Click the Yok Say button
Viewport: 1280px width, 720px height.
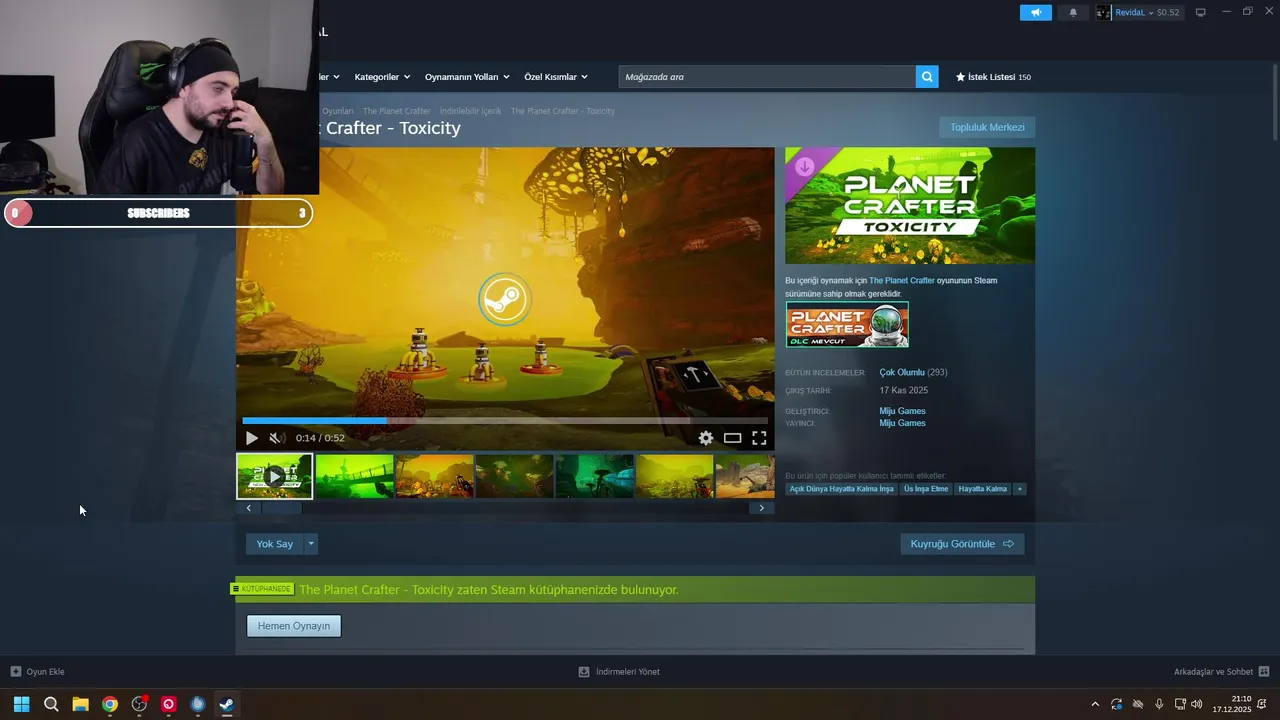coord(274,544)
